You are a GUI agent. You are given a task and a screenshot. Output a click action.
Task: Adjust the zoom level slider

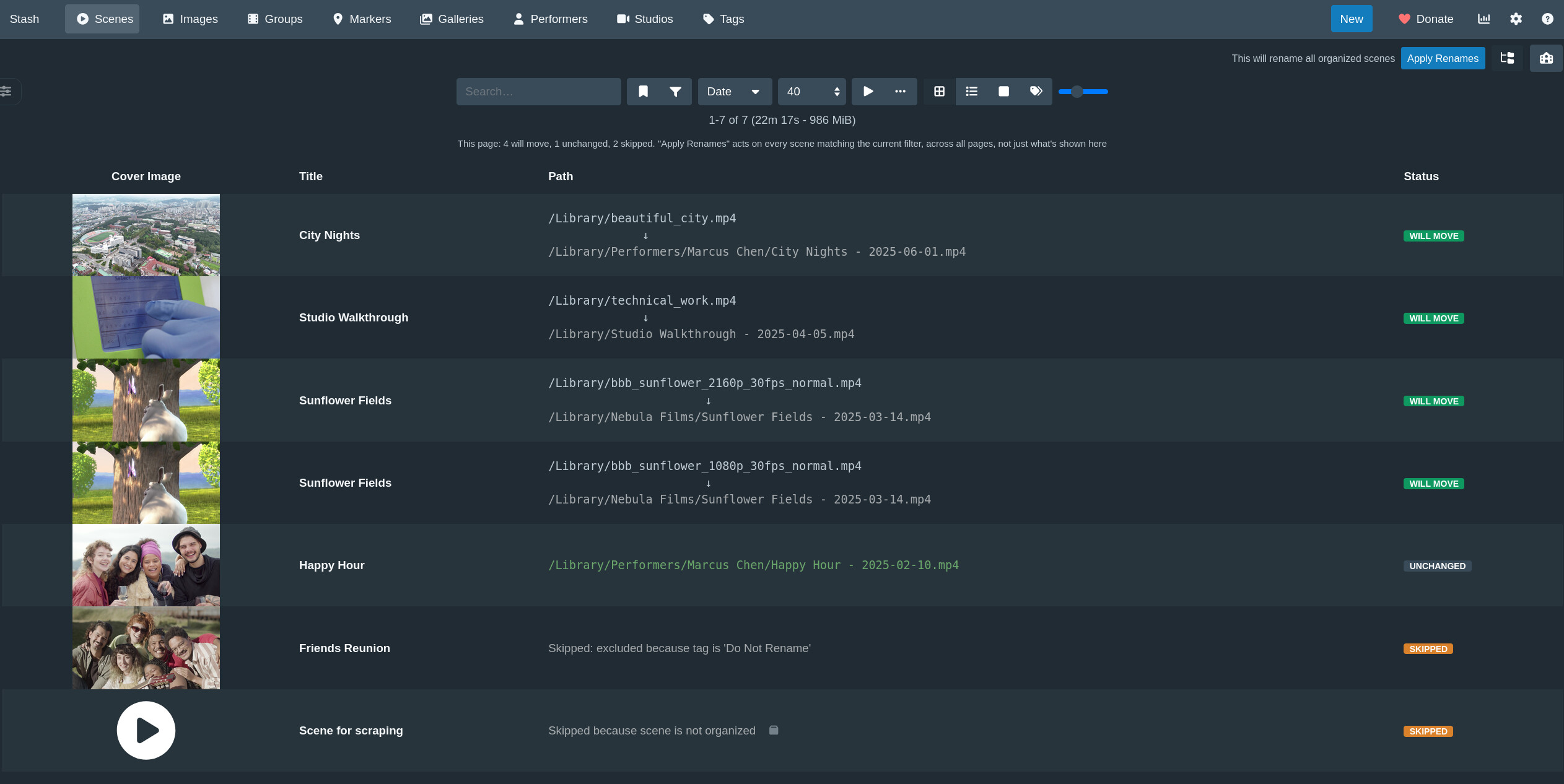1083,92
